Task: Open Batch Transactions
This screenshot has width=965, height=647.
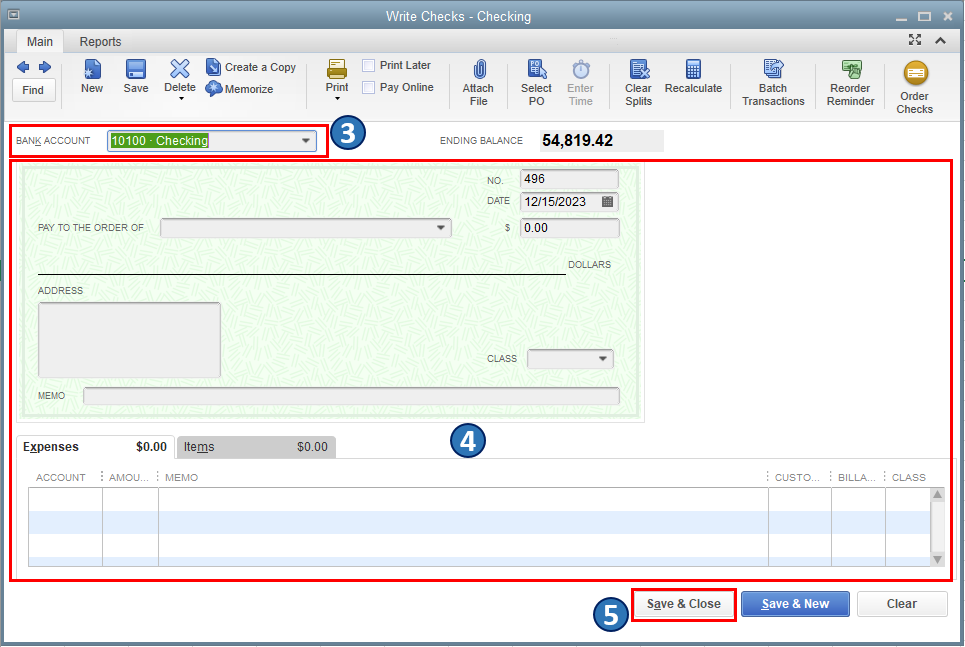Action: 773,83
